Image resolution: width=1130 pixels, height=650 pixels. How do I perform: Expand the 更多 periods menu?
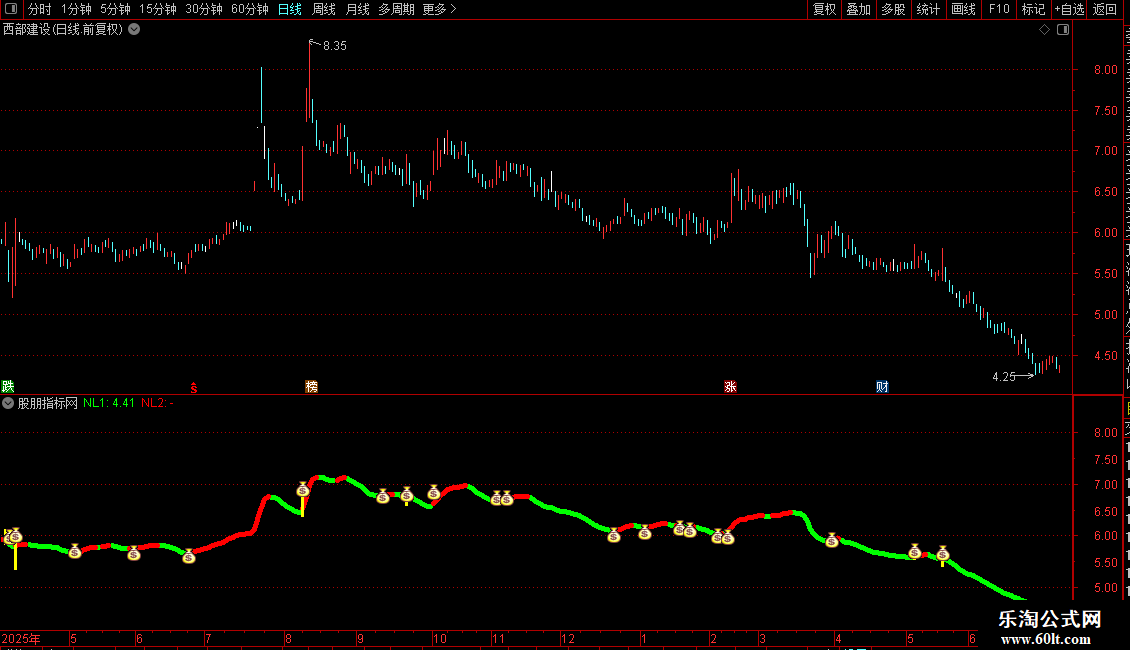tap(439, 9)
